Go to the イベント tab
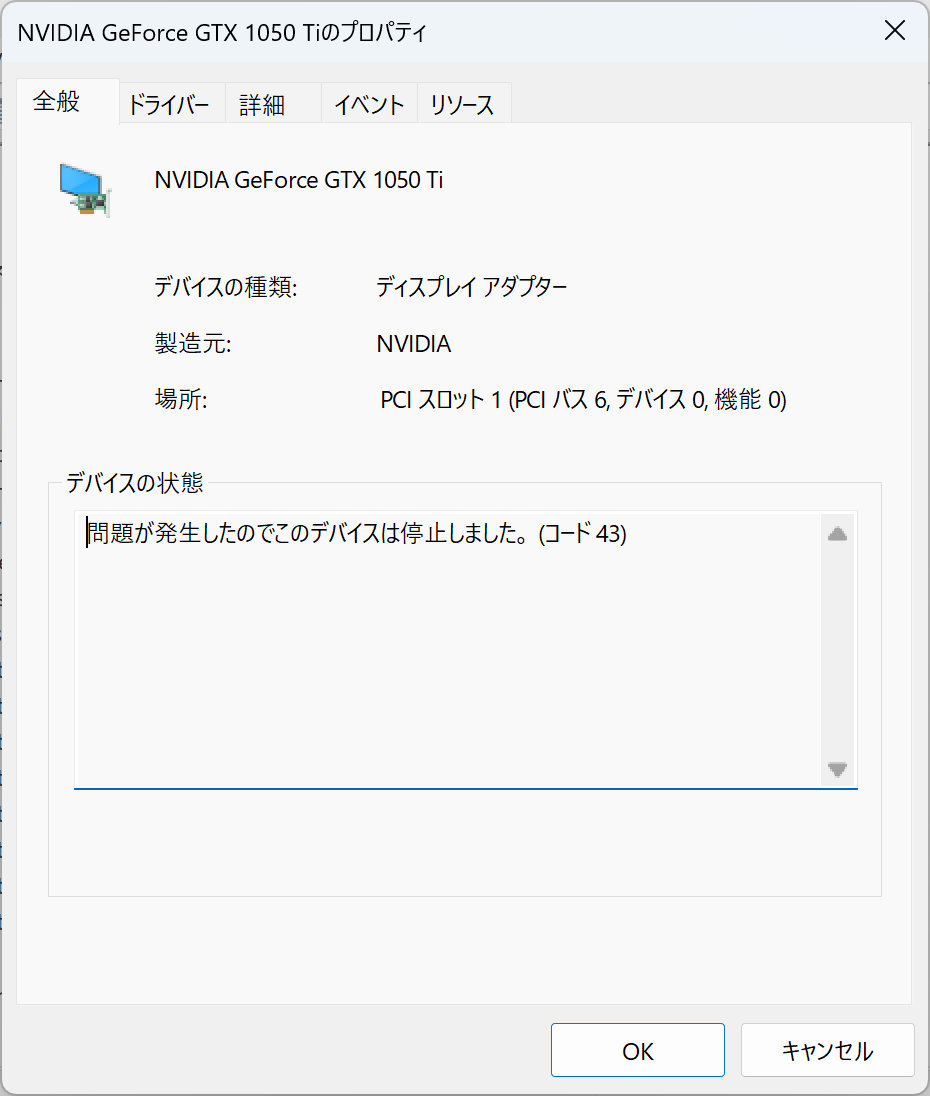 click(x=368, y=105)
